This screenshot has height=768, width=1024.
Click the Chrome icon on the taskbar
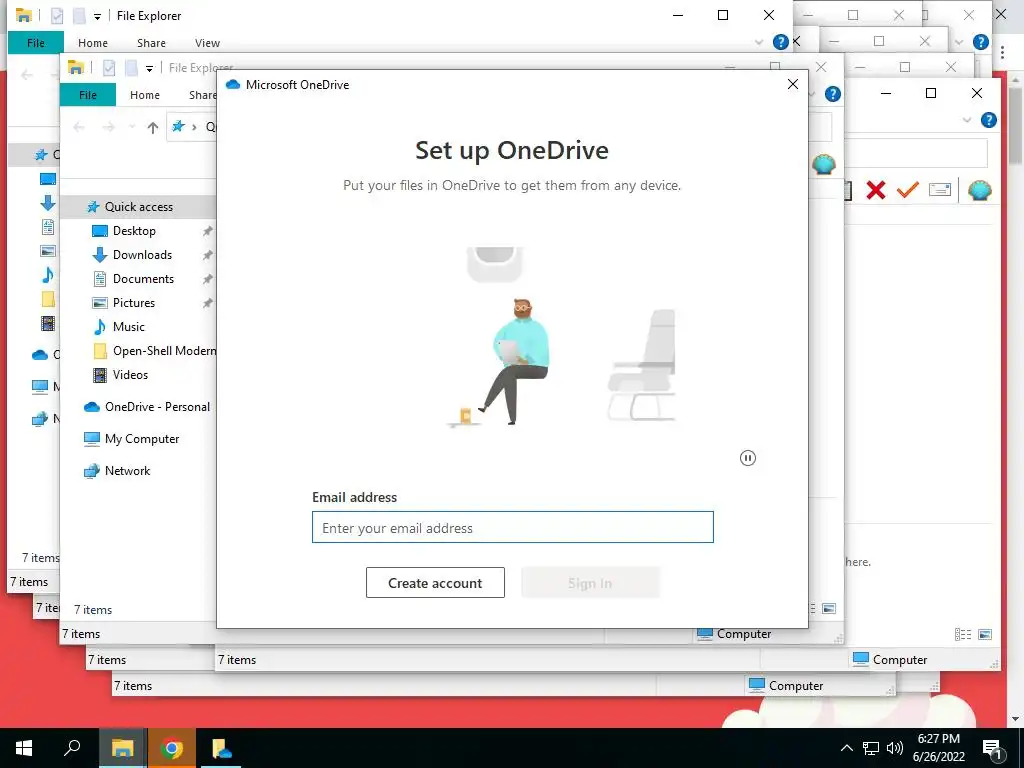click(x=172, y=748)
